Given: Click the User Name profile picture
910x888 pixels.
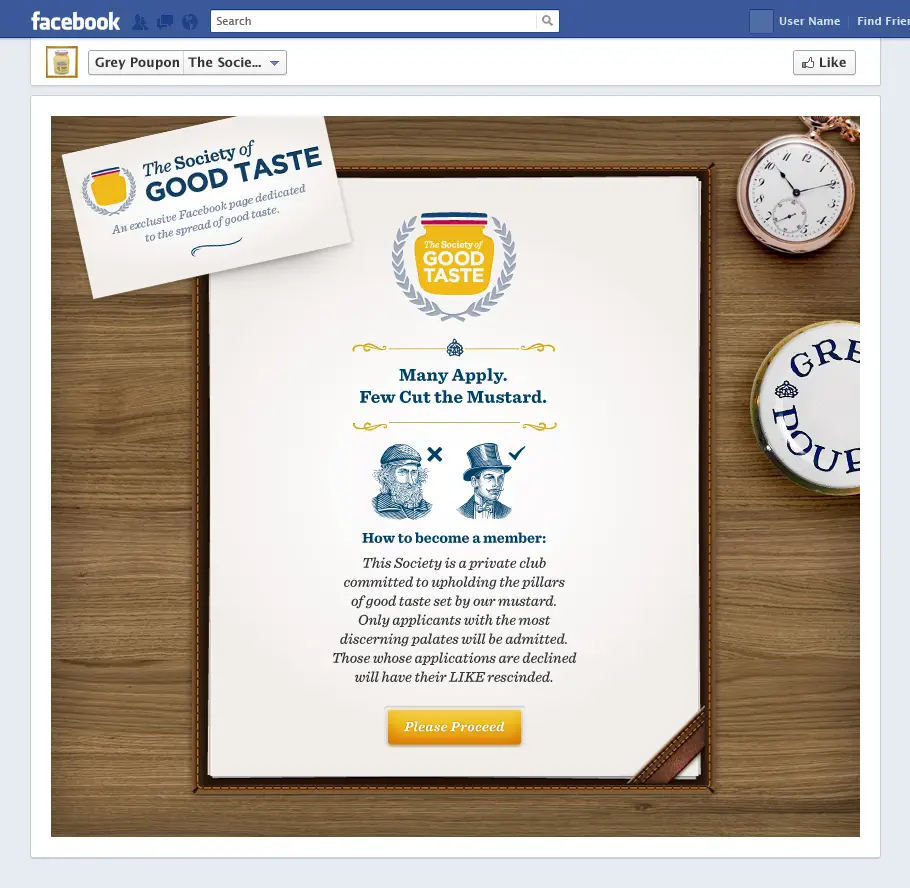Looking at the screenshot, I should coord(761,21).
